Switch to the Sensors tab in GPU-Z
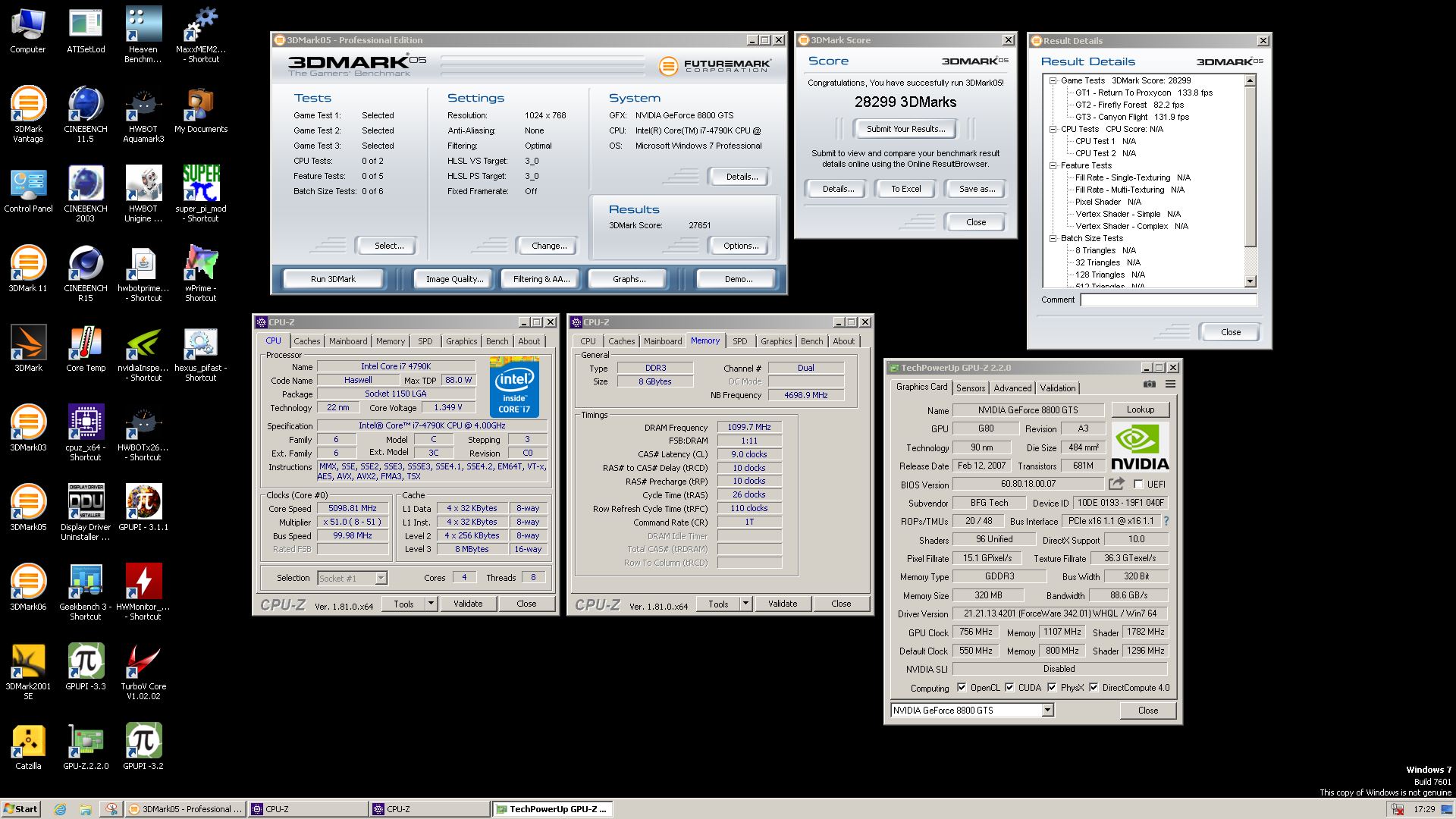This screenshot has height=819, width=1456. (x=971, y=388)
